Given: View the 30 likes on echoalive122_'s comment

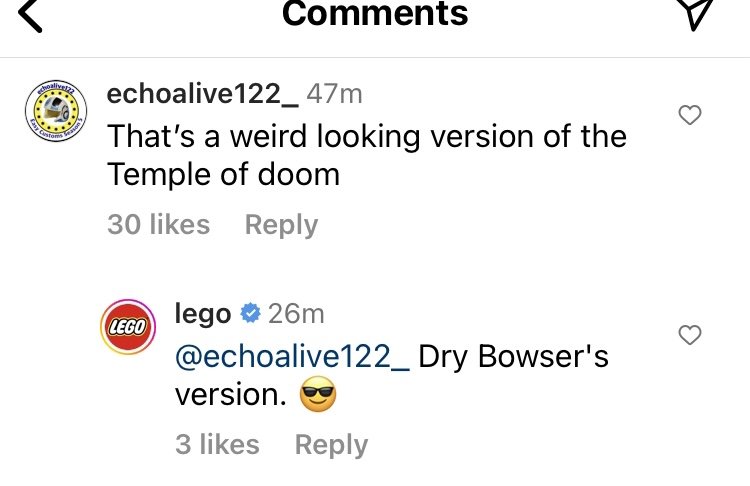Looking at the screenshot, I should click(158, 225).
